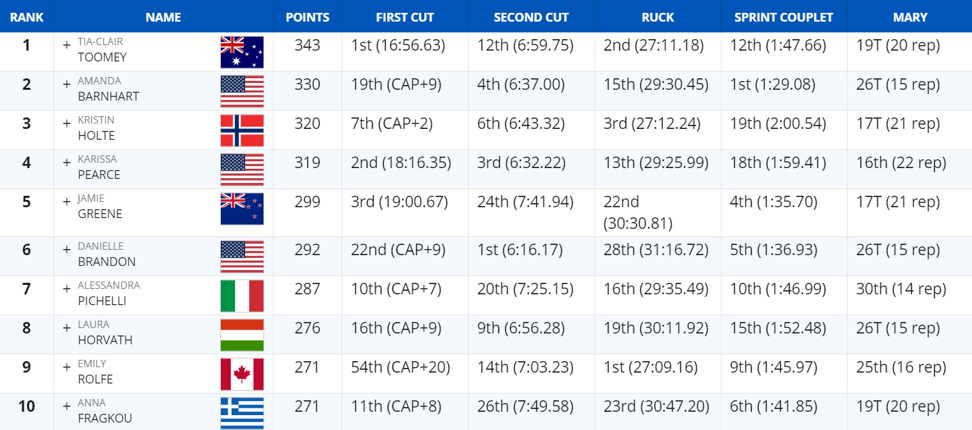Screen dimensions: 972x430
Task: Expand Emily Rolfe's athlete details plus
Action: 67,367
